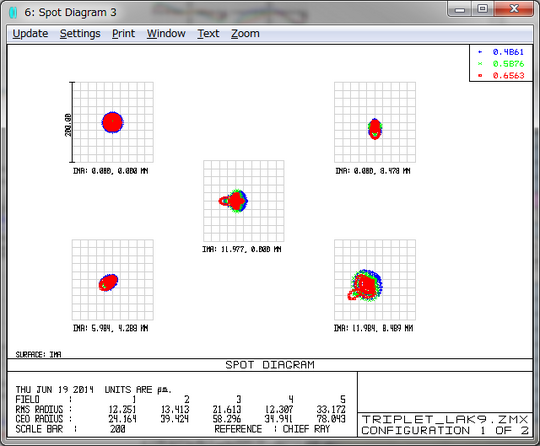Open the Text menu
Image resolution: width=540 pixels, height=446 pixels.
point(208,34)
